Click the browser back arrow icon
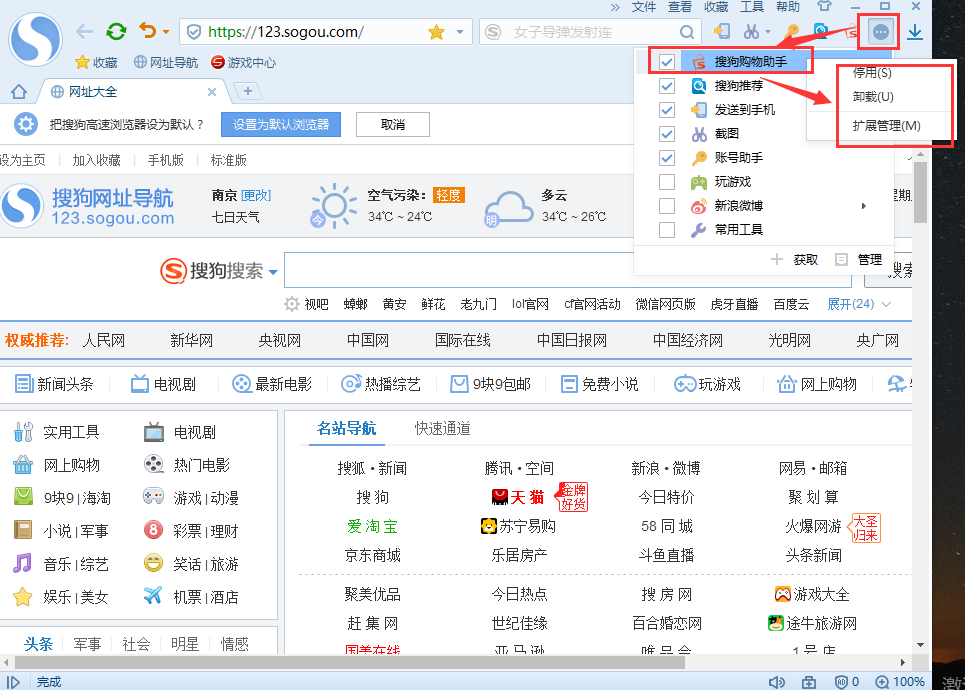The width and height of the screenshot is (965, 690). point(85,31)
